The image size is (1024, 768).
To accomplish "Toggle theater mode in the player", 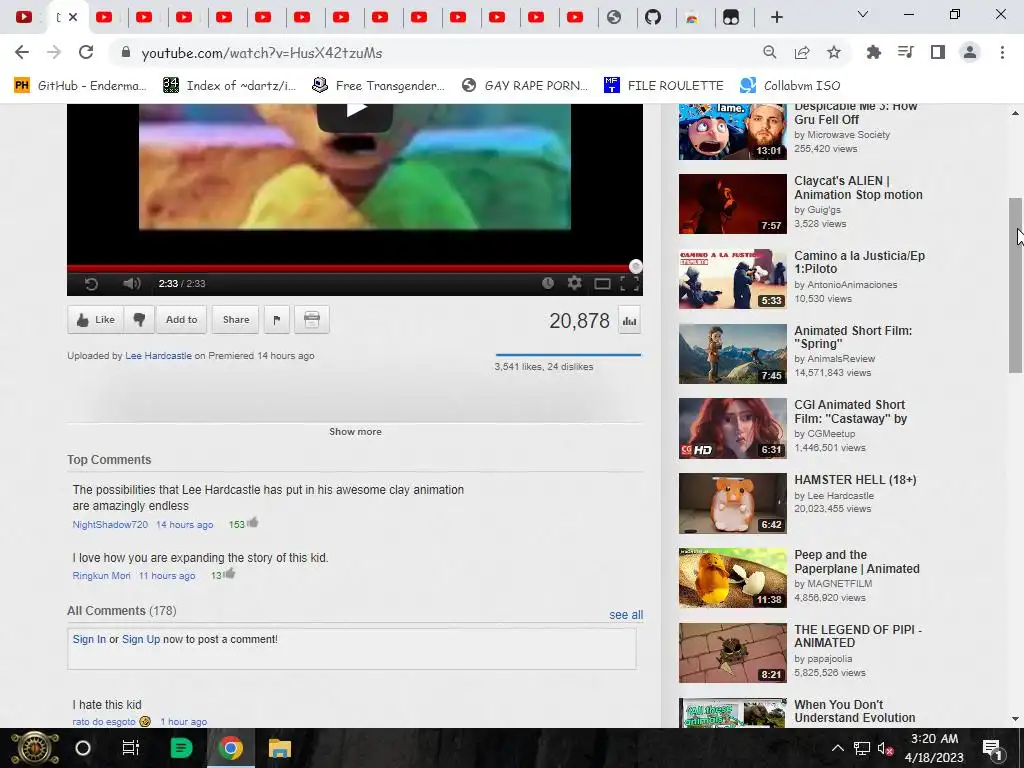I will pos(602,283).
